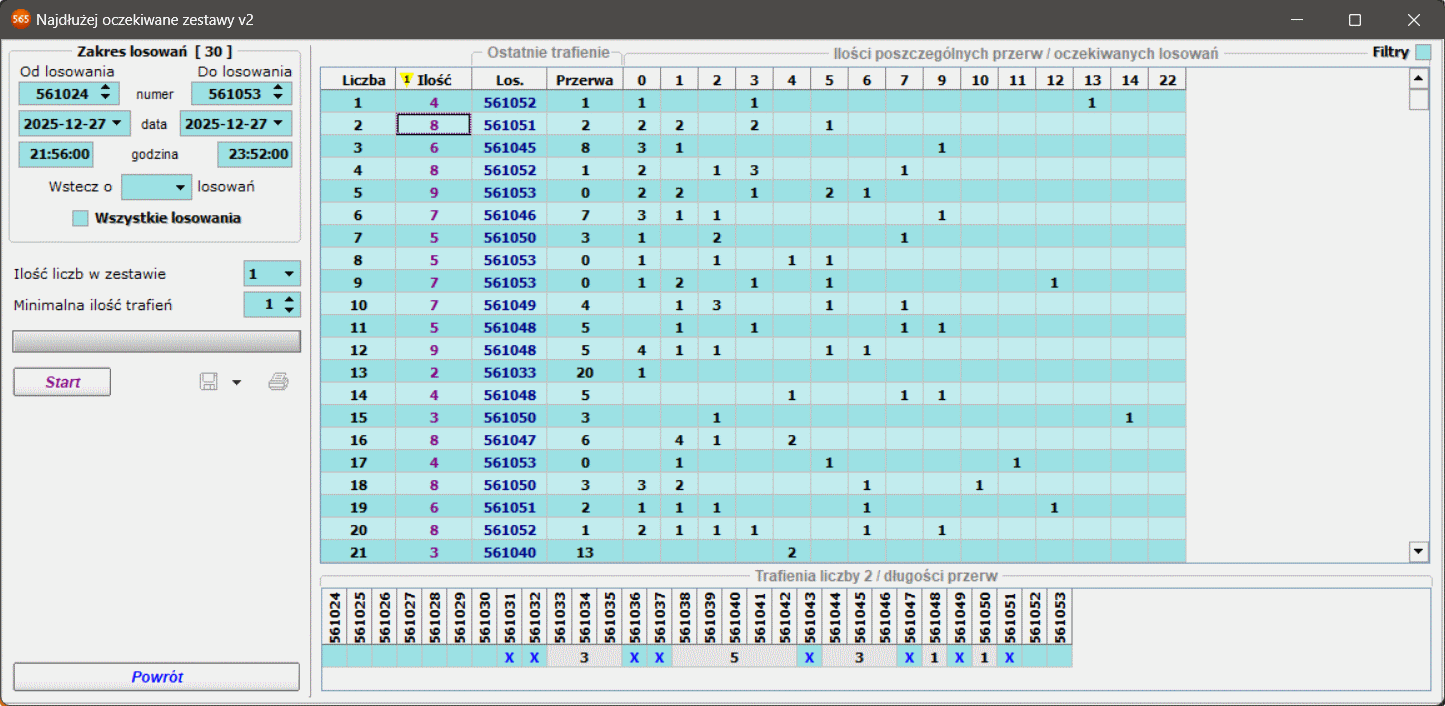Click the progress bar below settings
The height and width of the screenshot is (706, 1445).
coord(156,341)
